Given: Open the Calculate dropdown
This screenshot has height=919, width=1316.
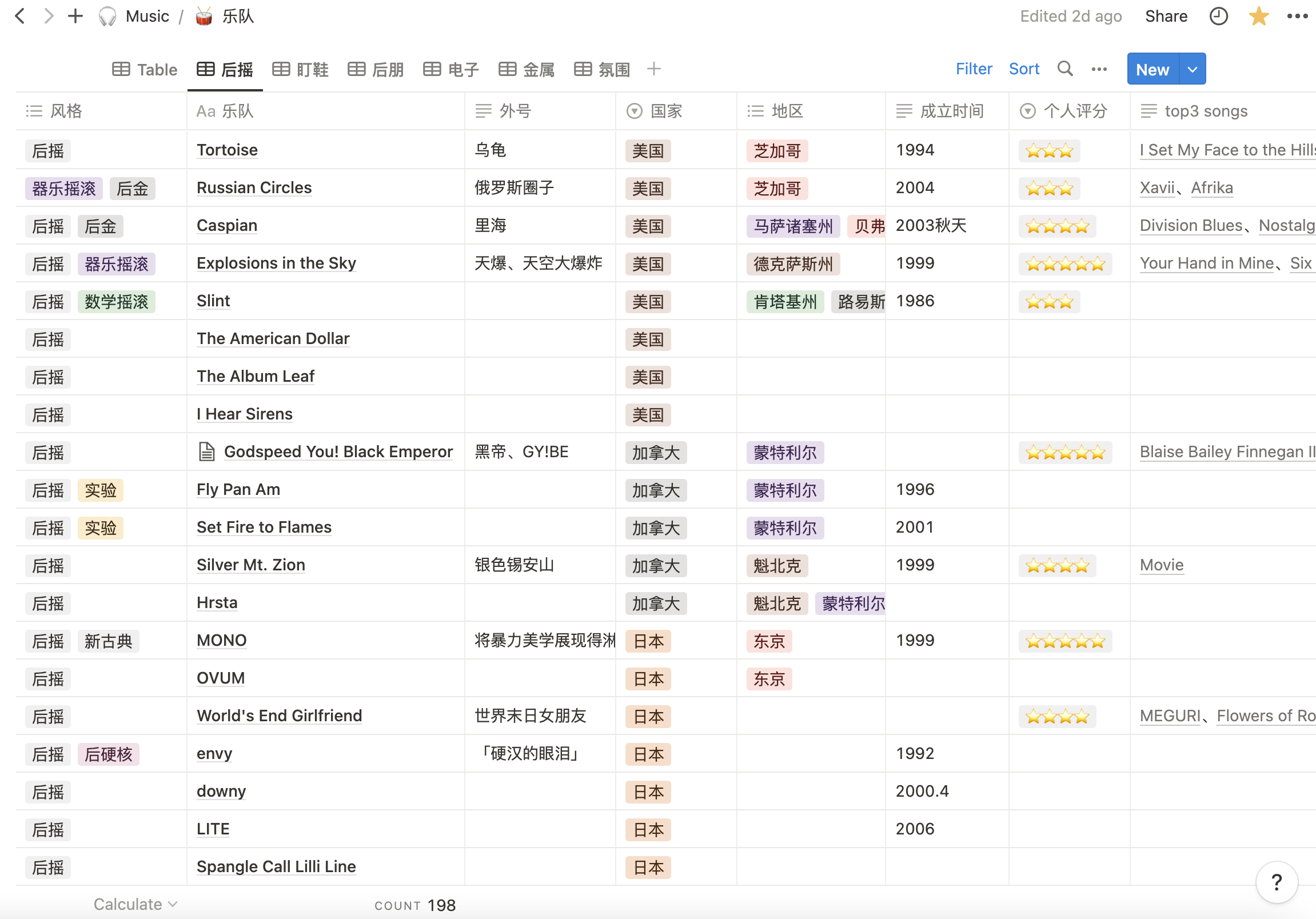Looking at the screenshot, I should (135, 904).
